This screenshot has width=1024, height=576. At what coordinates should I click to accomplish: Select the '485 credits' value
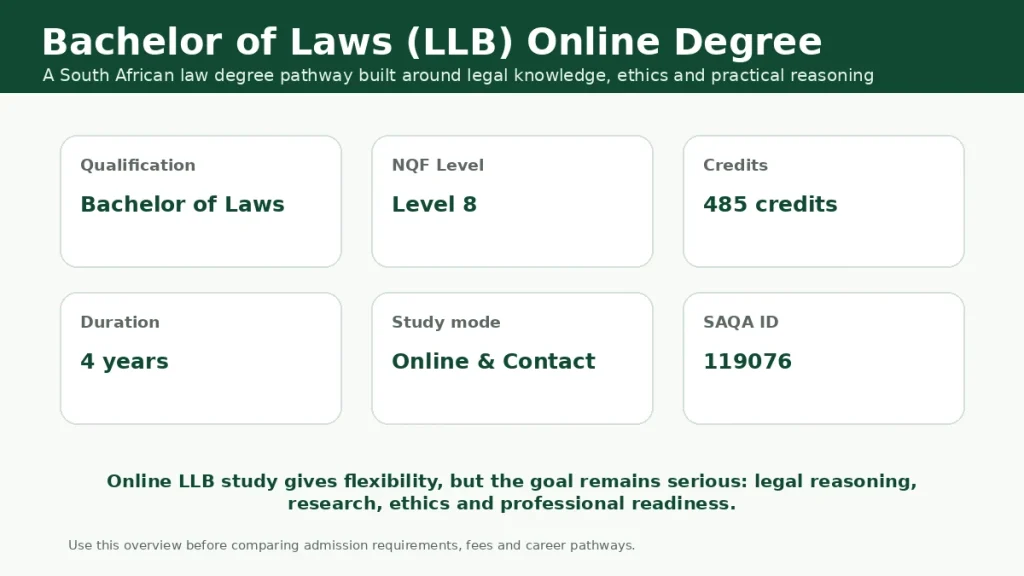coord(770,204)
